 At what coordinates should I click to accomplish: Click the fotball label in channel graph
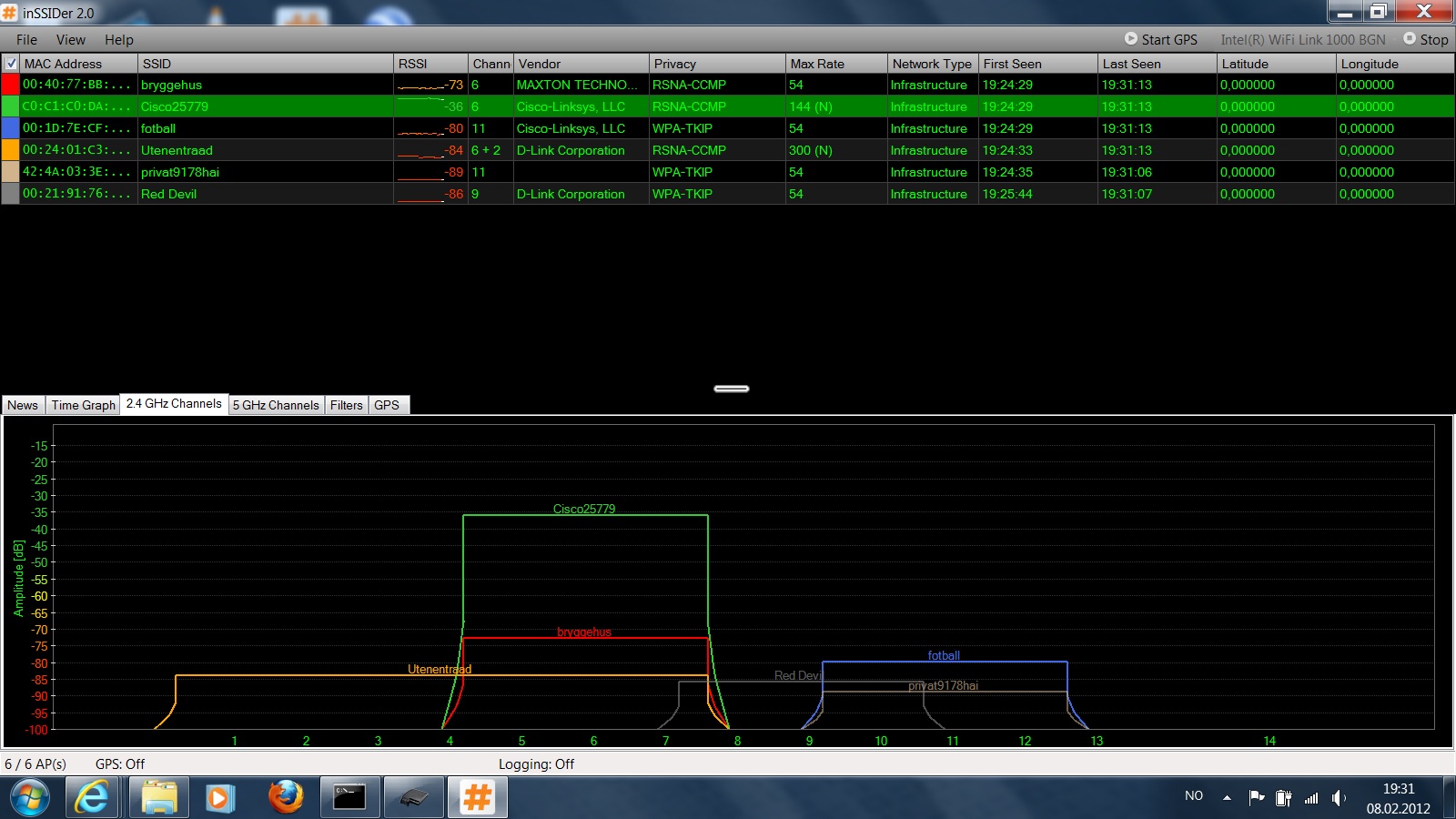(944, 655)
